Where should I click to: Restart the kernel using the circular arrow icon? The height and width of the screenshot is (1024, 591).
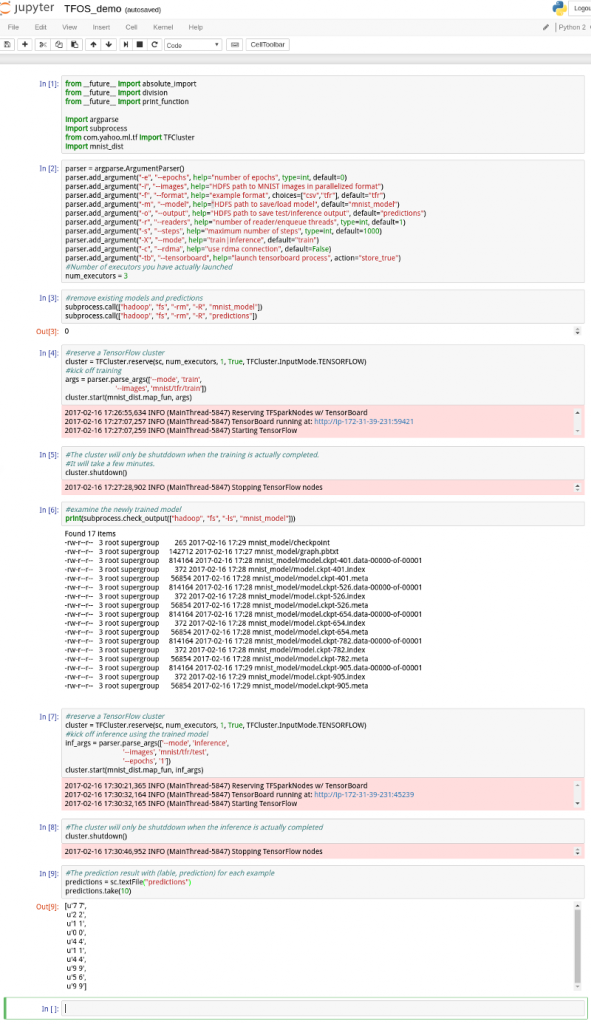tap(154, 44)
